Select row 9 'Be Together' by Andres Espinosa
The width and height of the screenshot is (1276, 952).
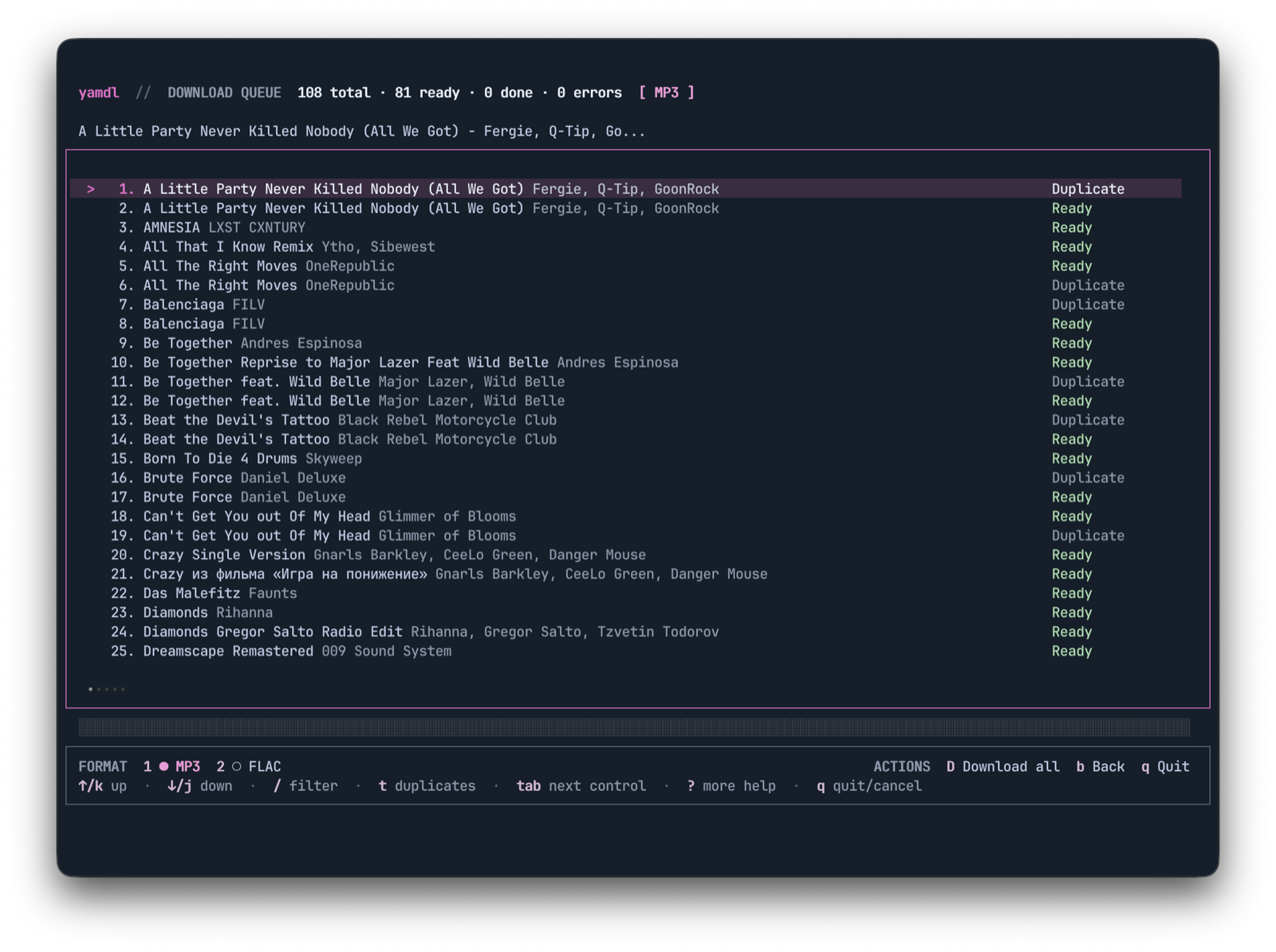tap(626, 343)
